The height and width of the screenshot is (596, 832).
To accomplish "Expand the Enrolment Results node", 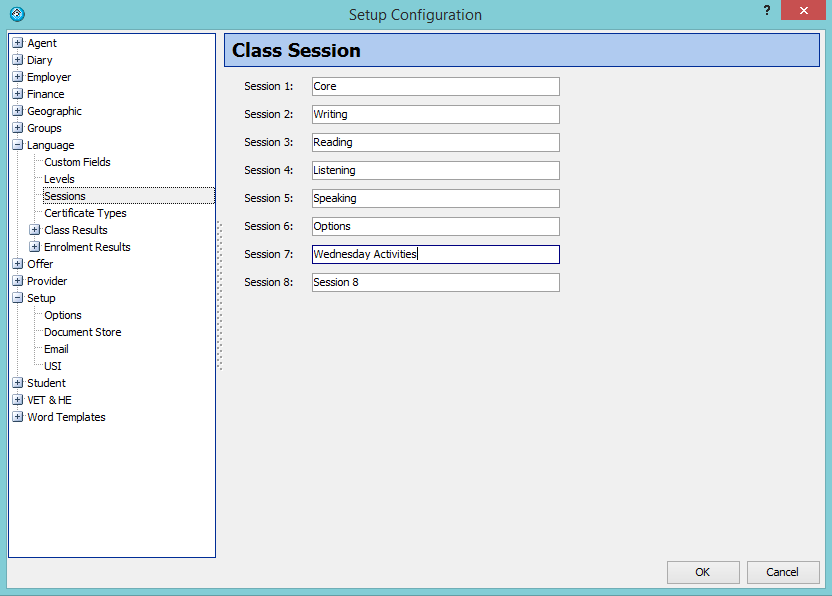I will click(x=35, y=247).
